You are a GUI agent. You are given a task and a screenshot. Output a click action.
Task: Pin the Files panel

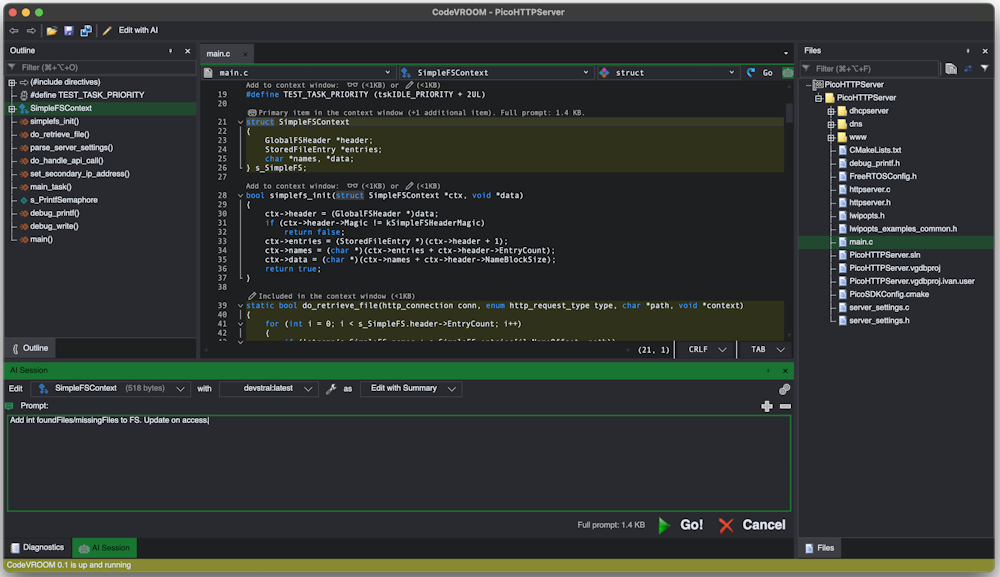pos(967,51)
